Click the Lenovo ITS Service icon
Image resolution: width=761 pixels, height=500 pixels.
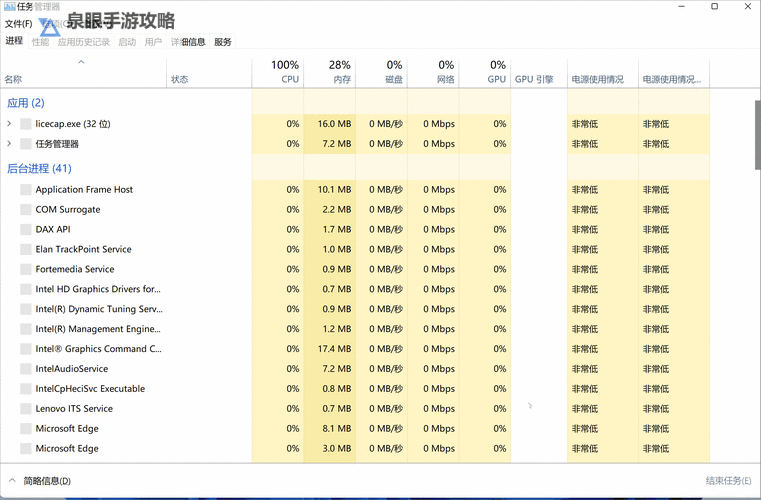click(26, 409)
